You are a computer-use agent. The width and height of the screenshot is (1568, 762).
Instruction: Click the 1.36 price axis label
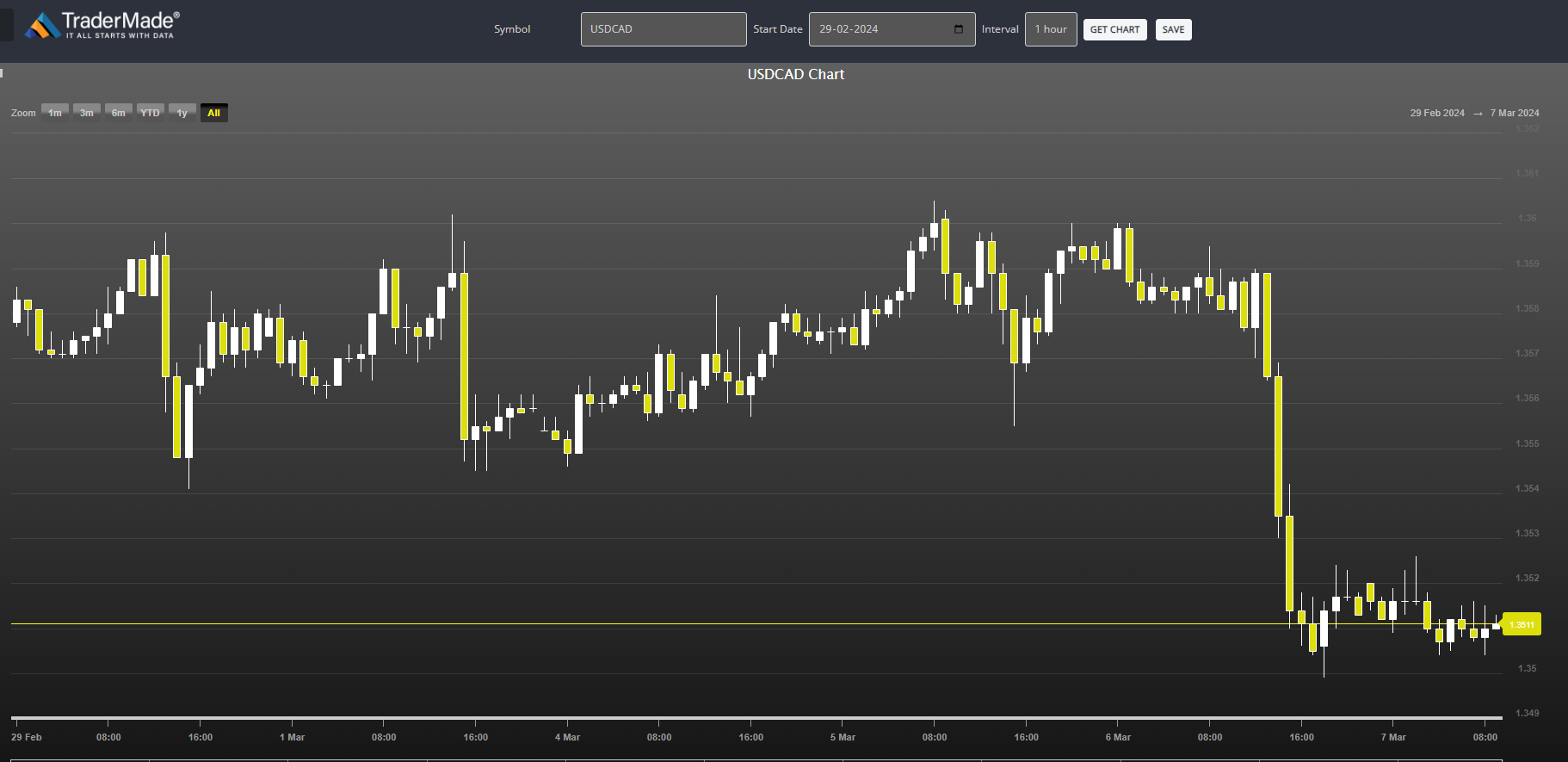(1527, 218)
